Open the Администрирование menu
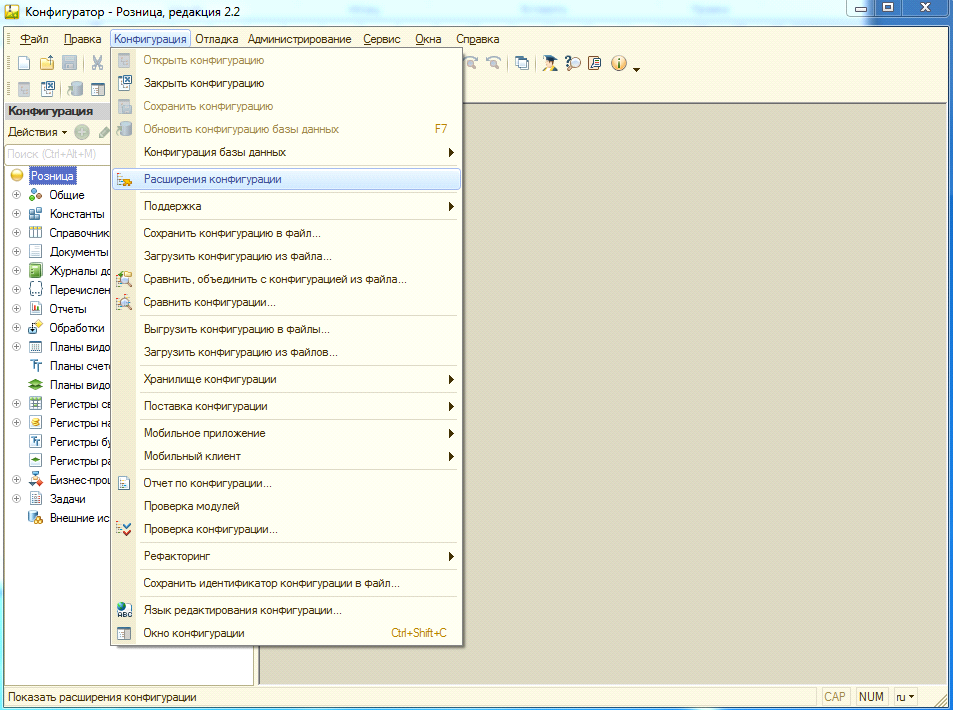Screen dimensions: 953x710 pyautogui.click(x=300, y=39)
